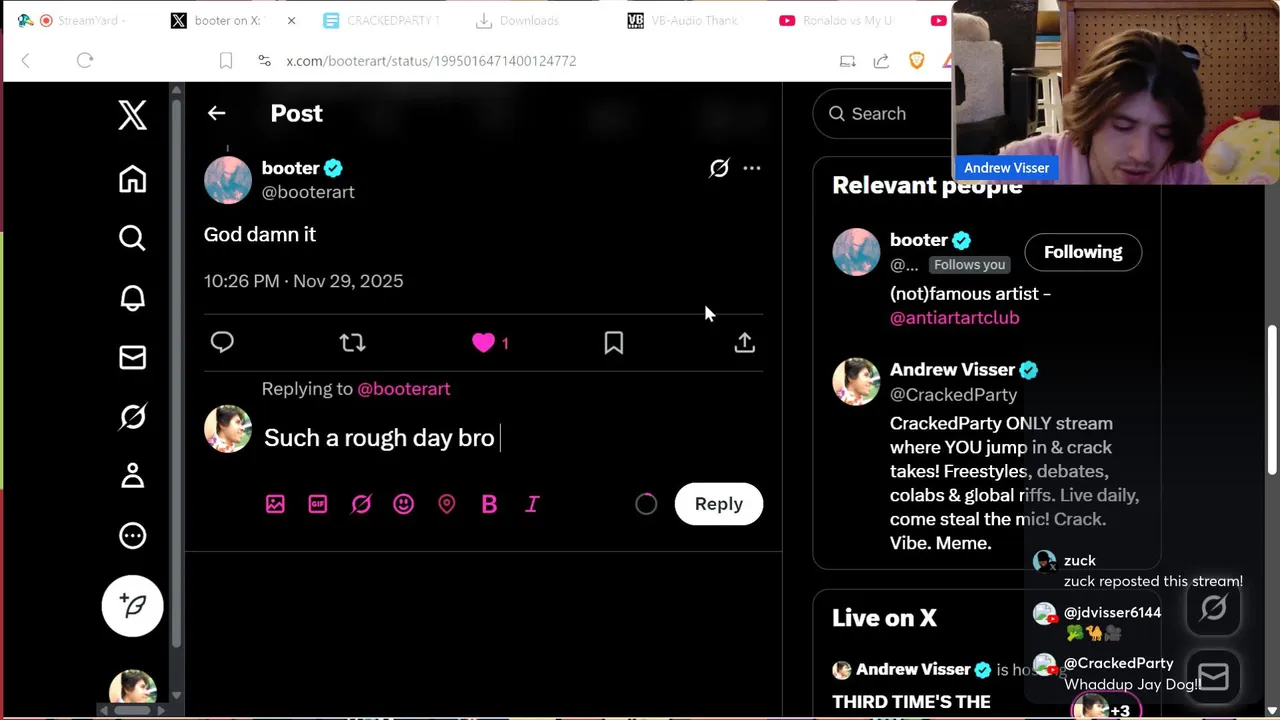1280x720 pixels.
Task: Click the browser back button
Action: pos(26,61)
